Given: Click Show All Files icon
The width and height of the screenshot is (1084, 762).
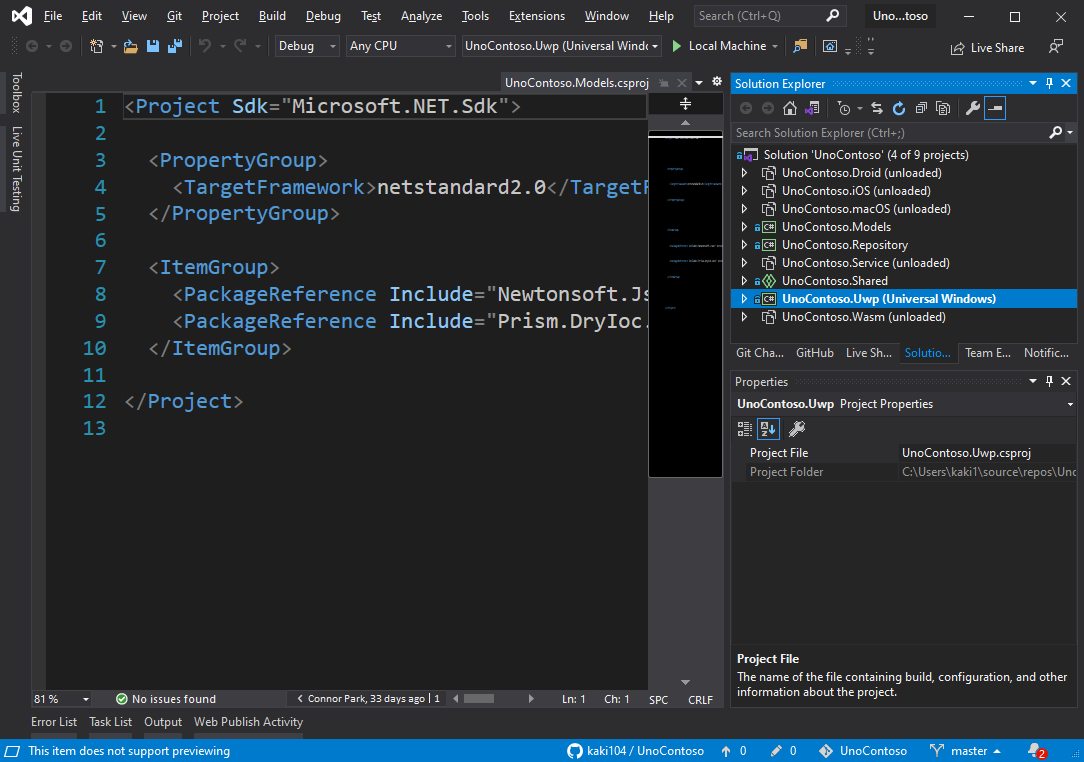Looking at the screenshot, I should 943,108.
